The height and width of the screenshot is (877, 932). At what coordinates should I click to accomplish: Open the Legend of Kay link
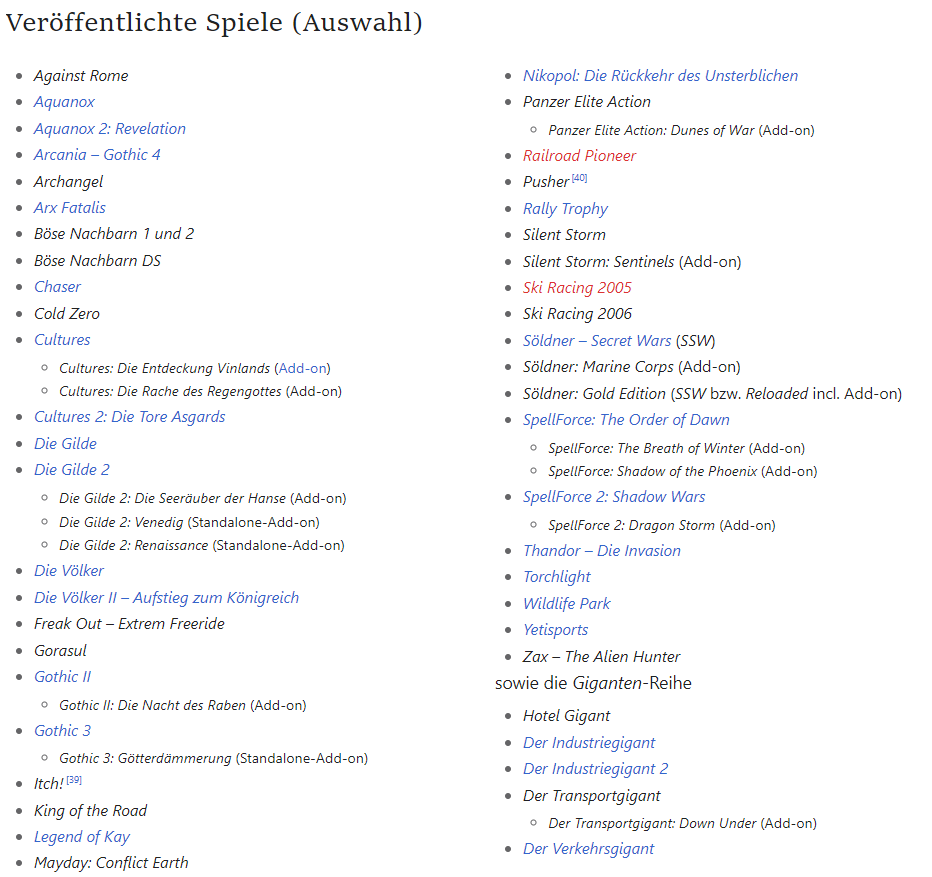[81, 837]
